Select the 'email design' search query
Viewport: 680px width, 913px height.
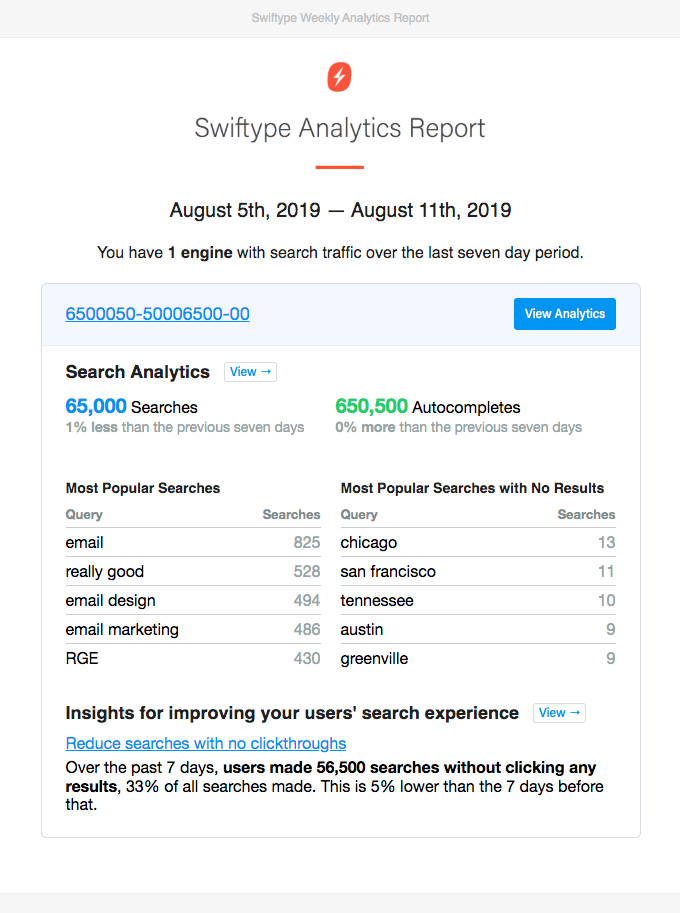point(111,600)
